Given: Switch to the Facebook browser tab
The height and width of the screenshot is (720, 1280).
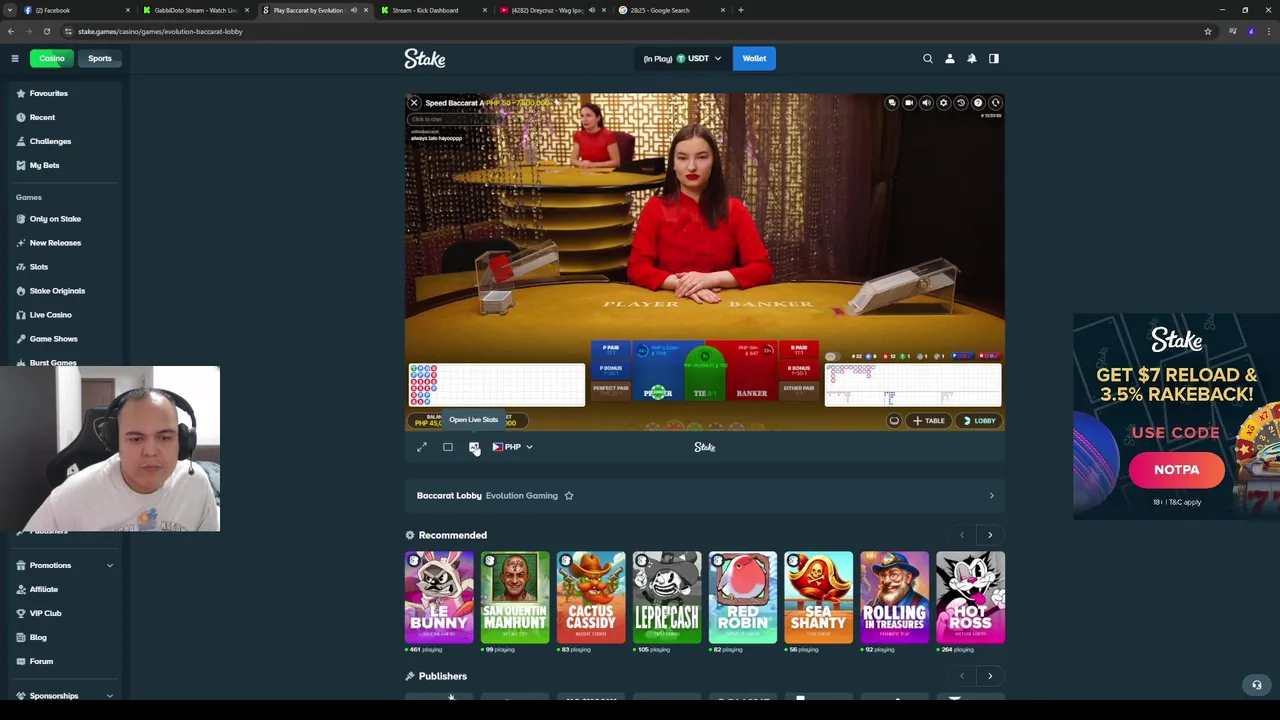Looking at the screenshot, I should (74, 10).
